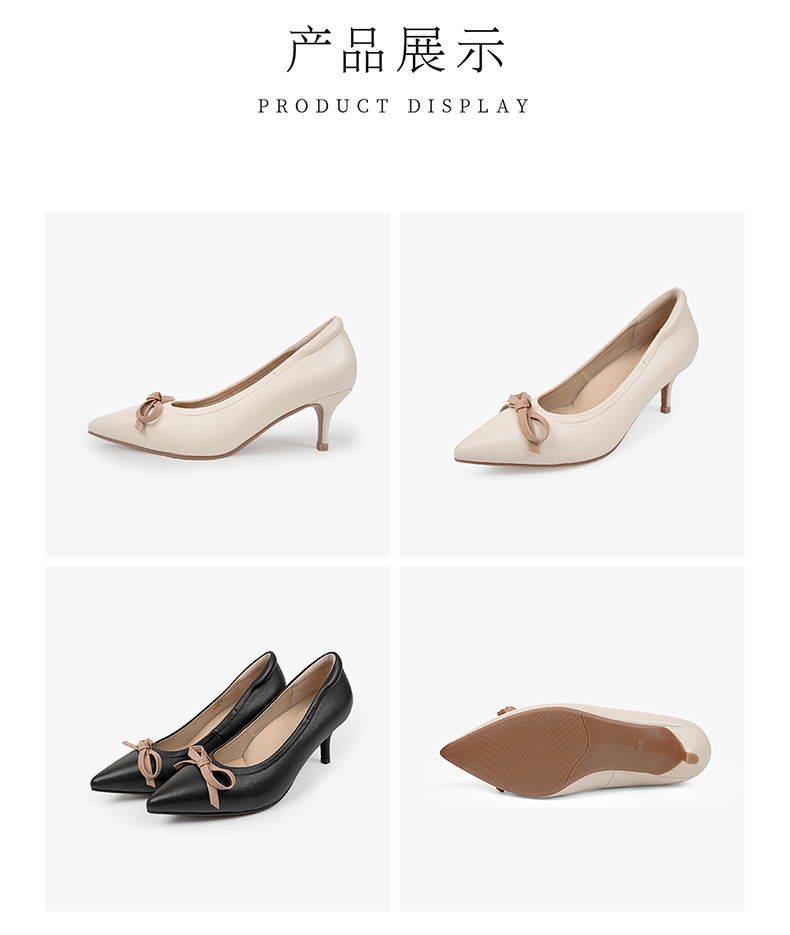Open the beige side-view heel photo
This screenshot has height=935, width=790.
[218, 385]
